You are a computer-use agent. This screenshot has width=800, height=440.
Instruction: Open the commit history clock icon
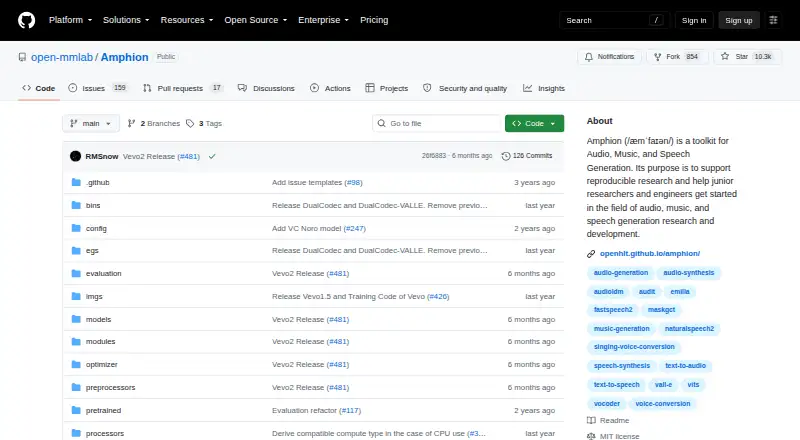pos(506,156)
